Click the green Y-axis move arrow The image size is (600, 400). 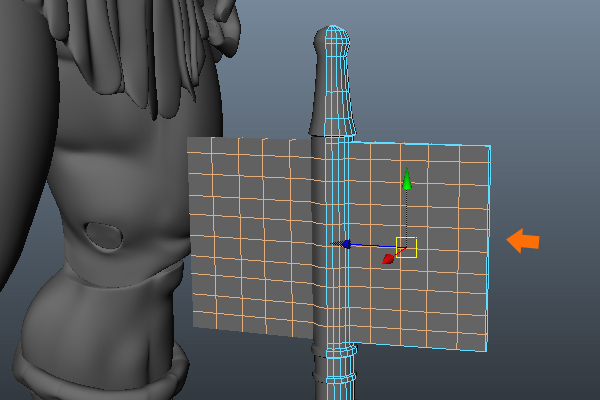tap(407, 178)
